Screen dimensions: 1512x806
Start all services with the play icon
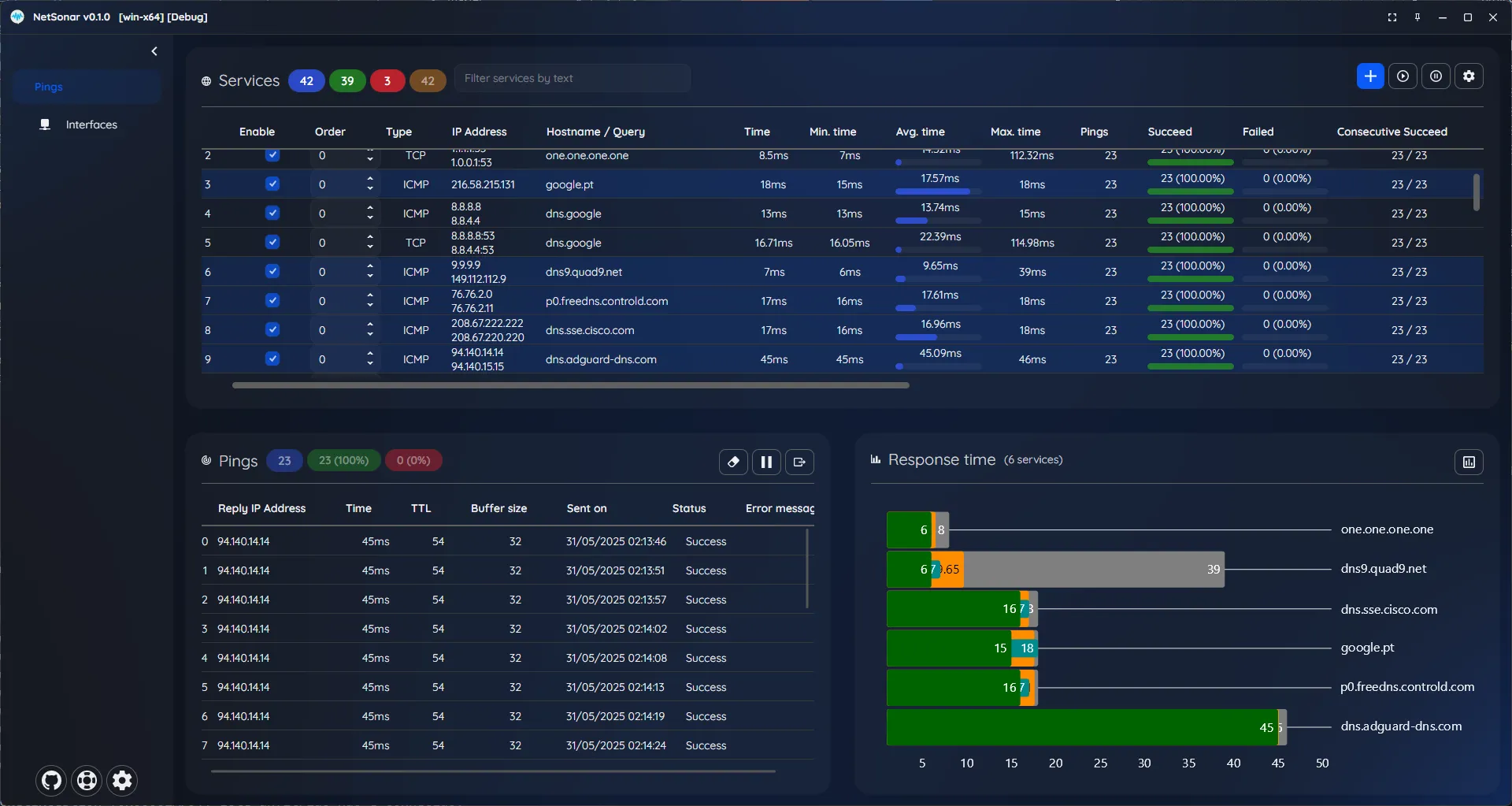(1403, 76)
